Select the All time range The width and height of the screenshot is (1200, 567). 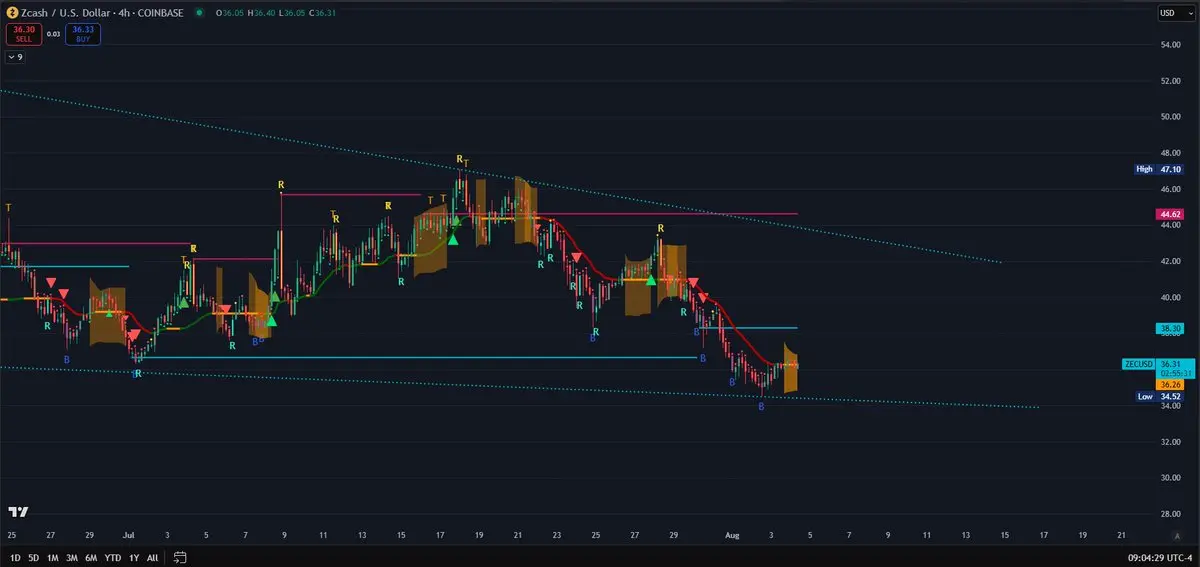click(x=152, y=557)
